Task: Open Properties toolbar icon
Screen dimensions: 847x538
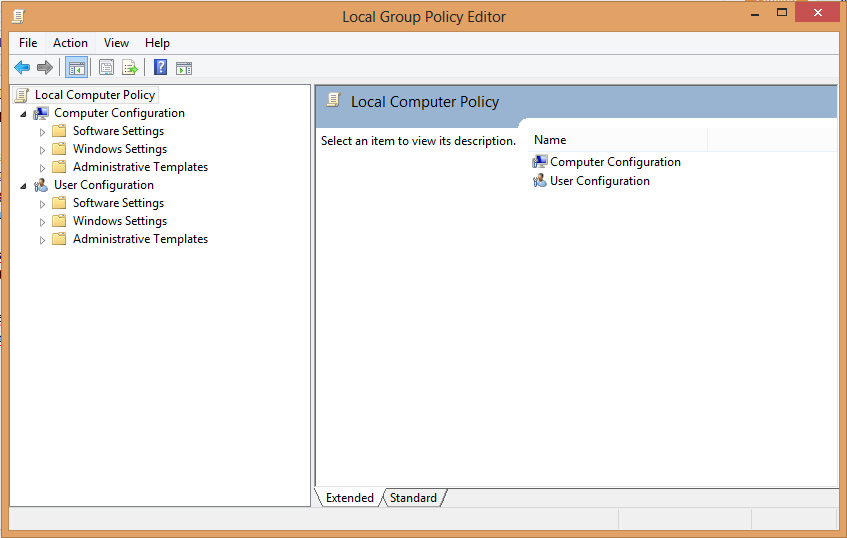Action: 106,68
